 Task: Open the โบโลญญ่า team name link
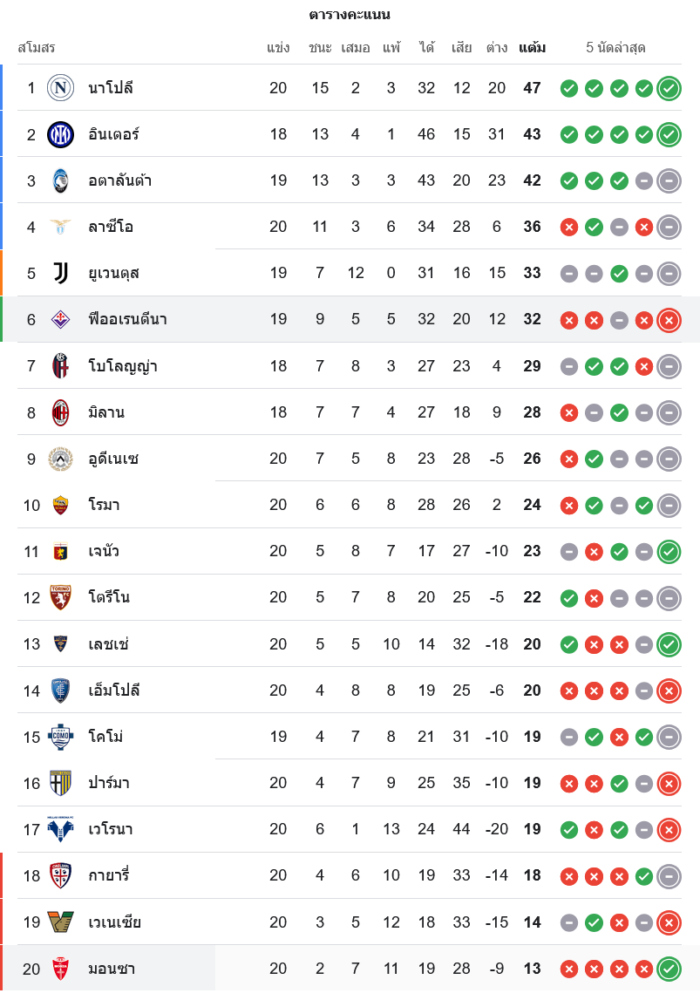pyautogui.click(x=122, y=366)
